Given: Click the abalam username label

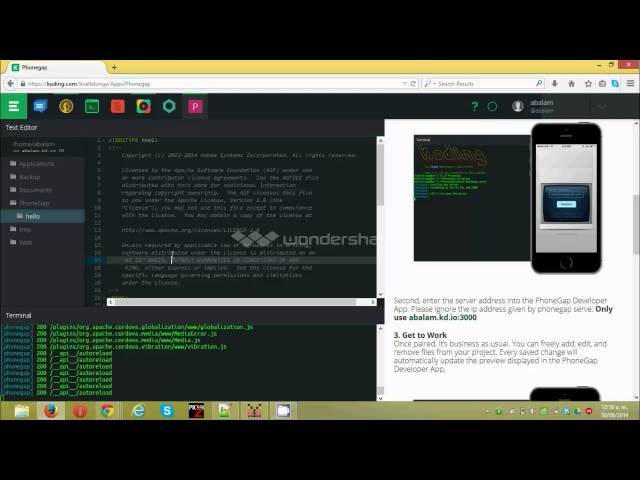Looking at the screenshot, I should point(542,103).
